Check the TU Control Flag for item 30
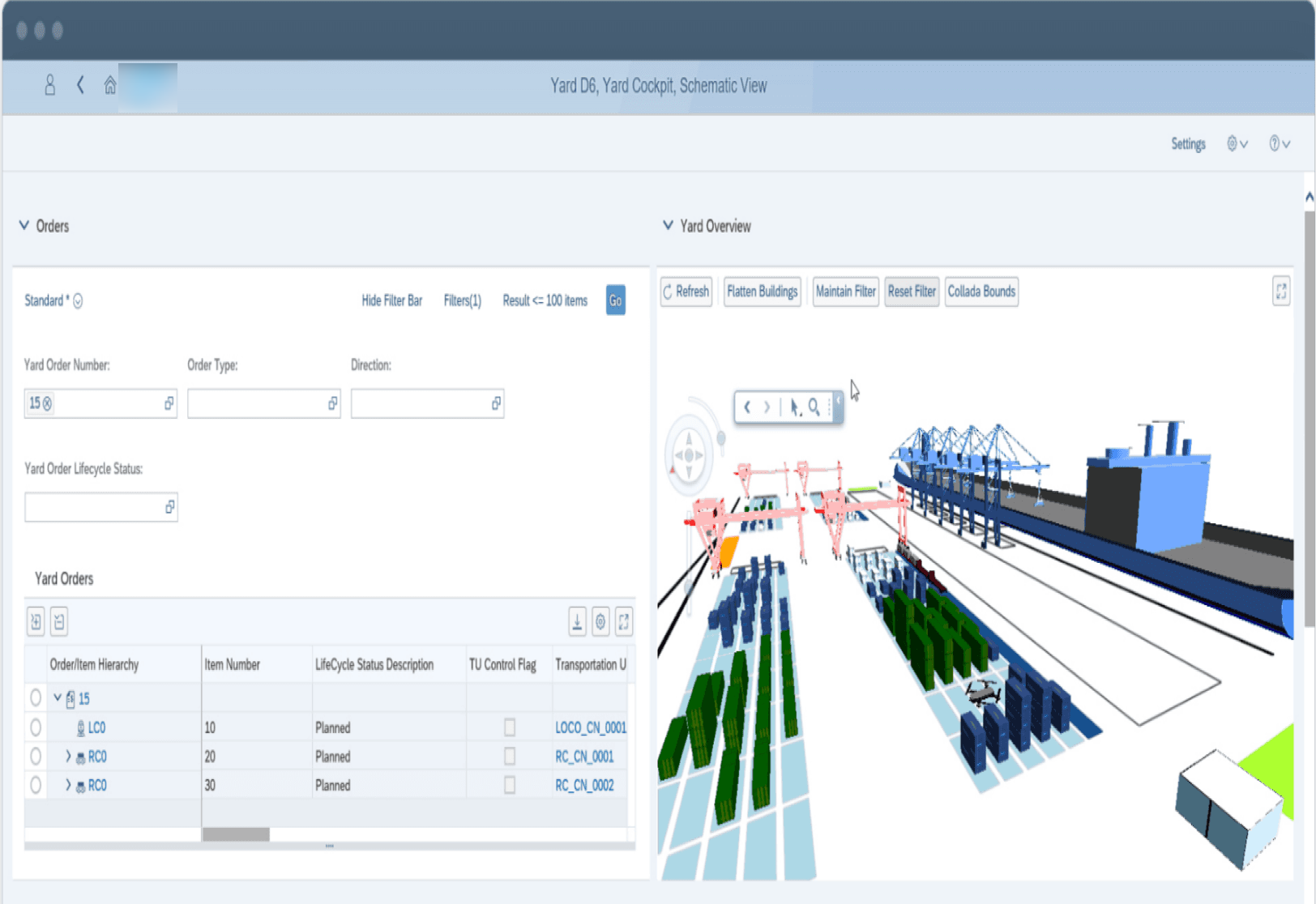Viewport: 1316px width, 904px height. [510, 785]
